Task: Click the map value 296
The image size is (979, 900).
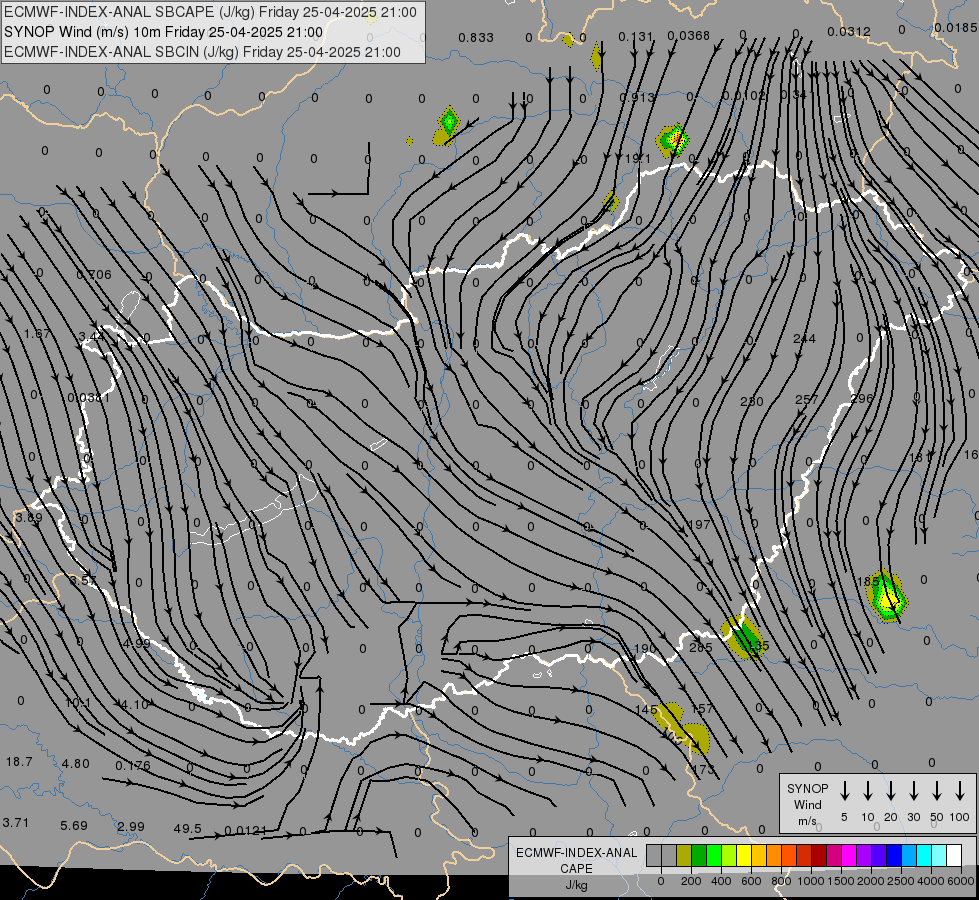Action: [862, 398]
